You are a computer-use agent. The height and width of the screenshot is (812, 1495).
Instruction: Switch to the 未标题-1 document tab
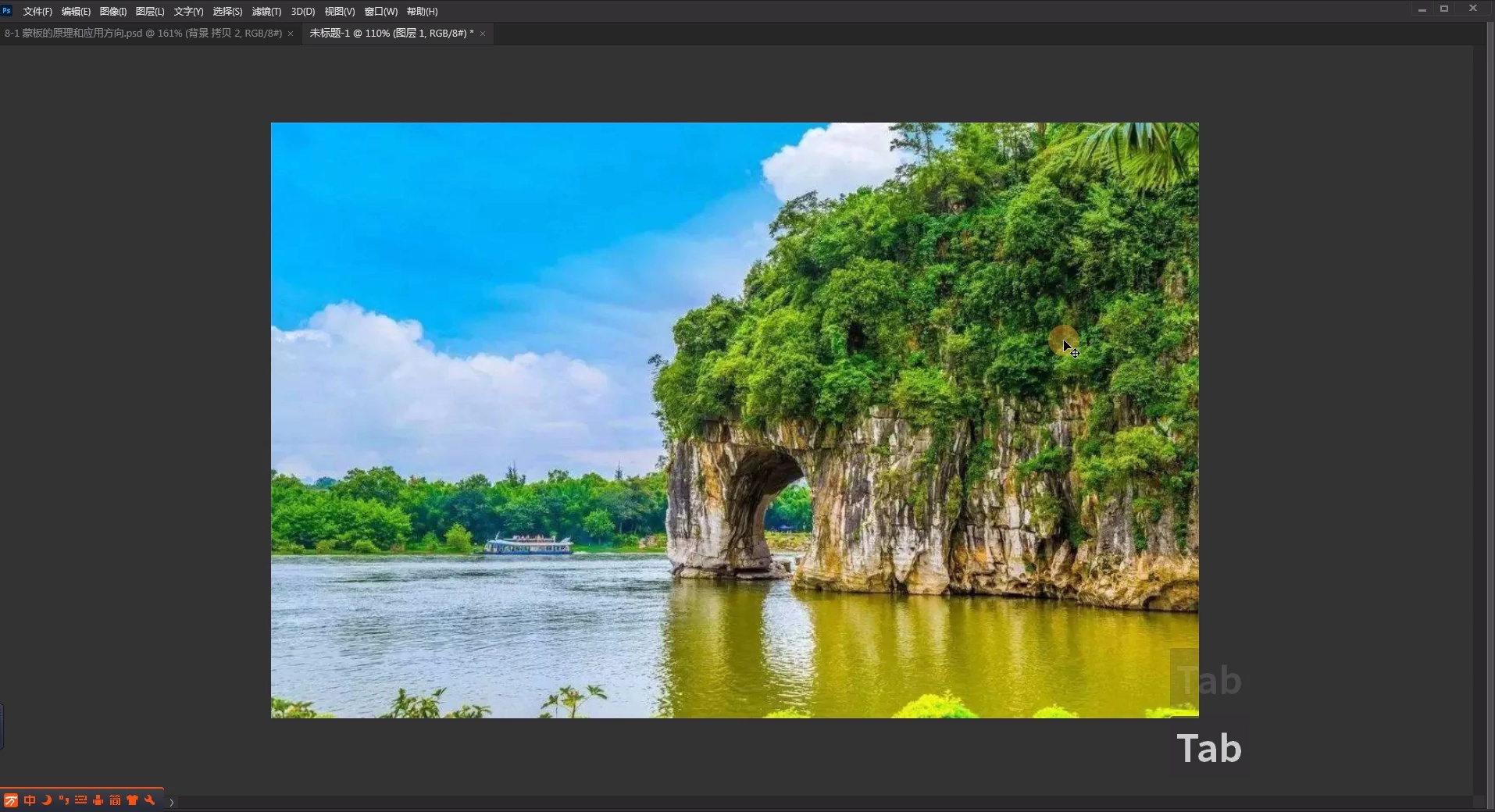[x=391, y=34]
